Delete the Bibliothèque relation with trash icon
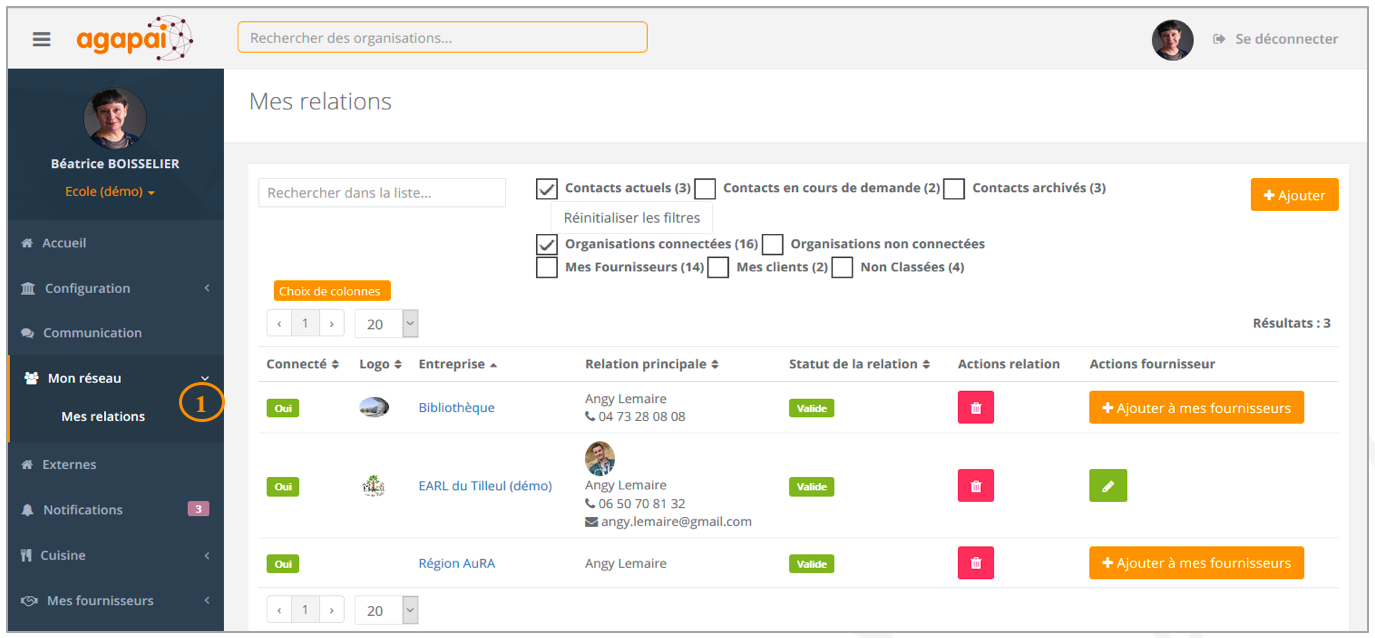This screenshot has height=638, width=1375. pyautogui.click(x=976, y=407)
